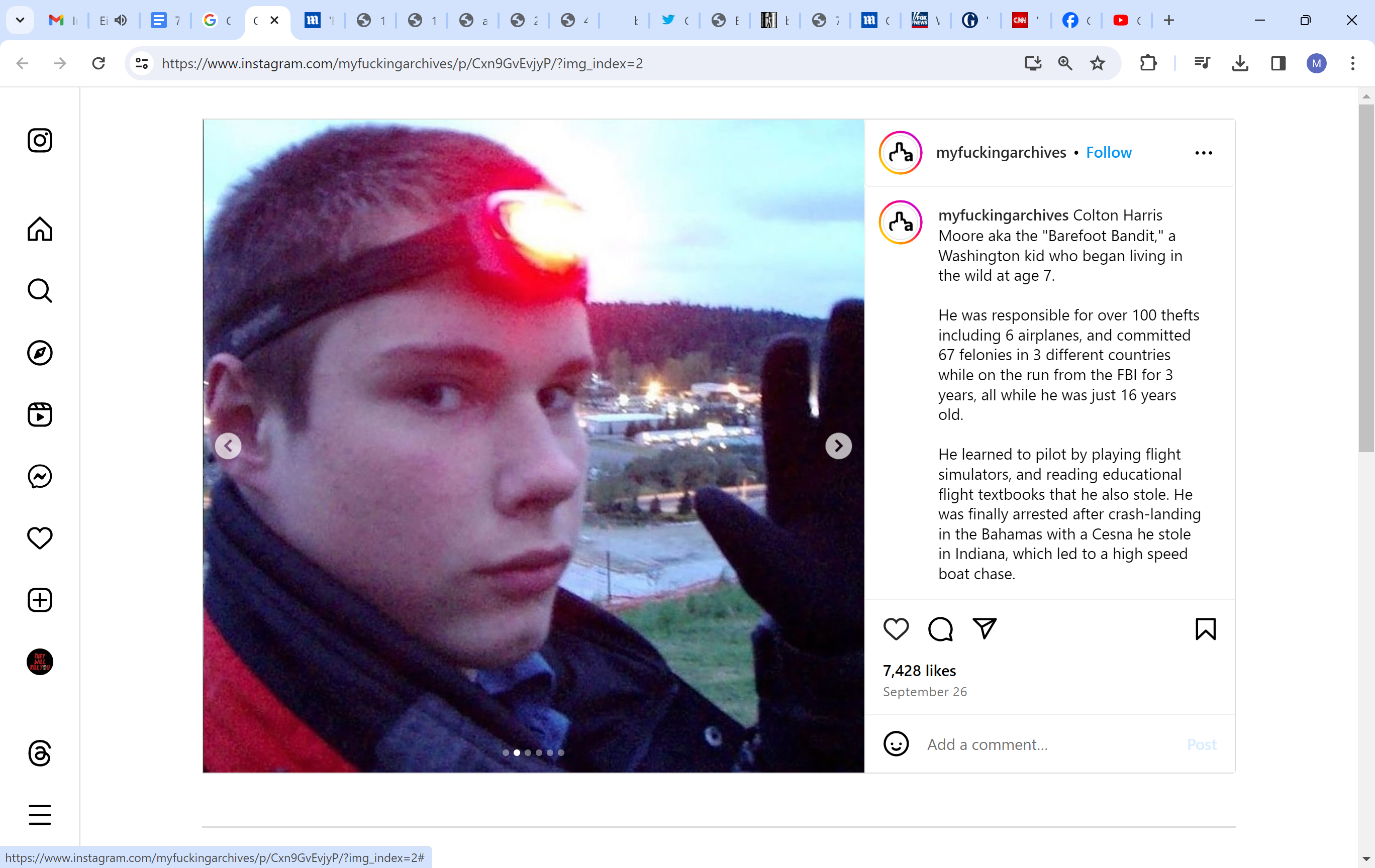Open the Search icon in sidebar

[x=39, y=290]
